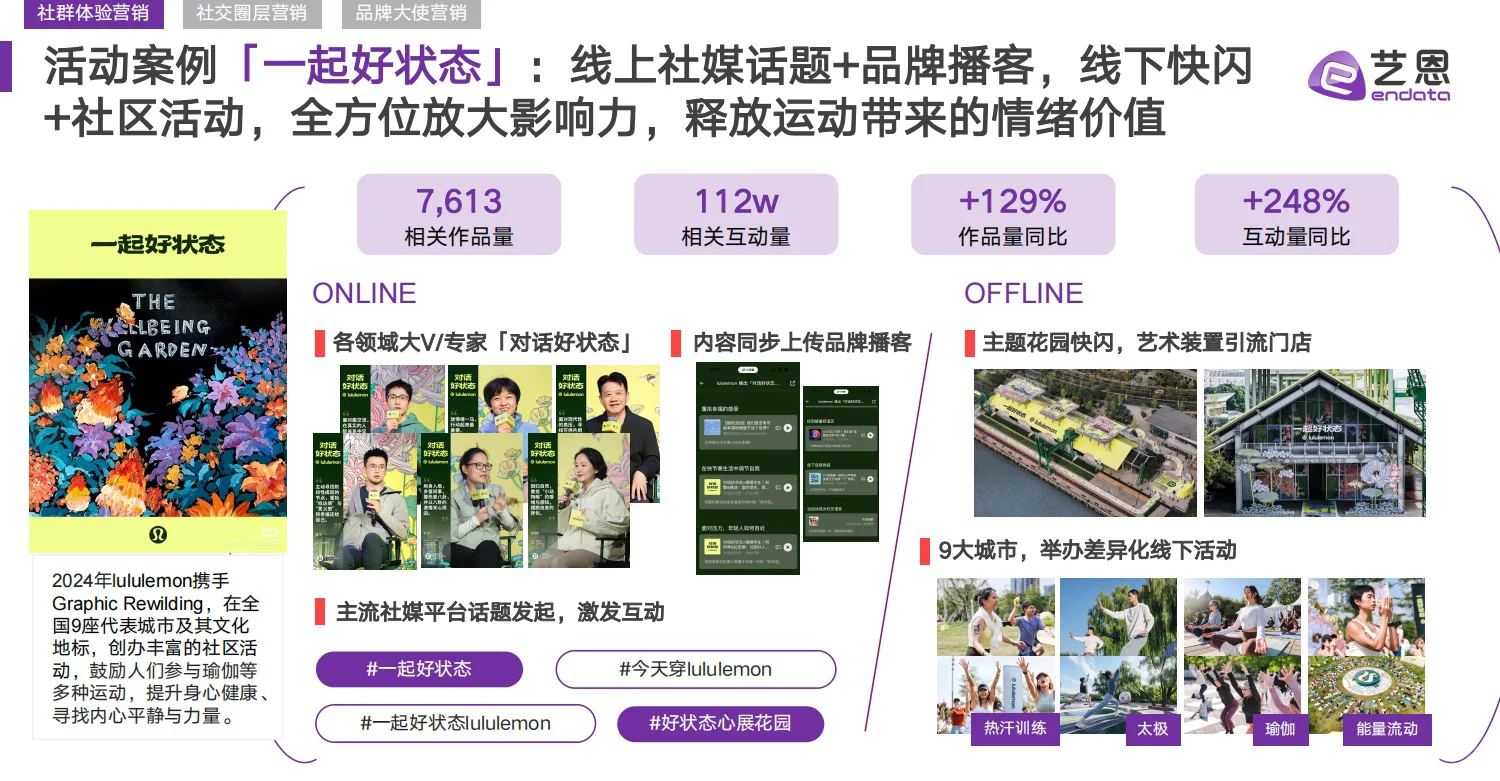
Task: Switch to the 社交圈层营销 tab
Action: point(251,13)
